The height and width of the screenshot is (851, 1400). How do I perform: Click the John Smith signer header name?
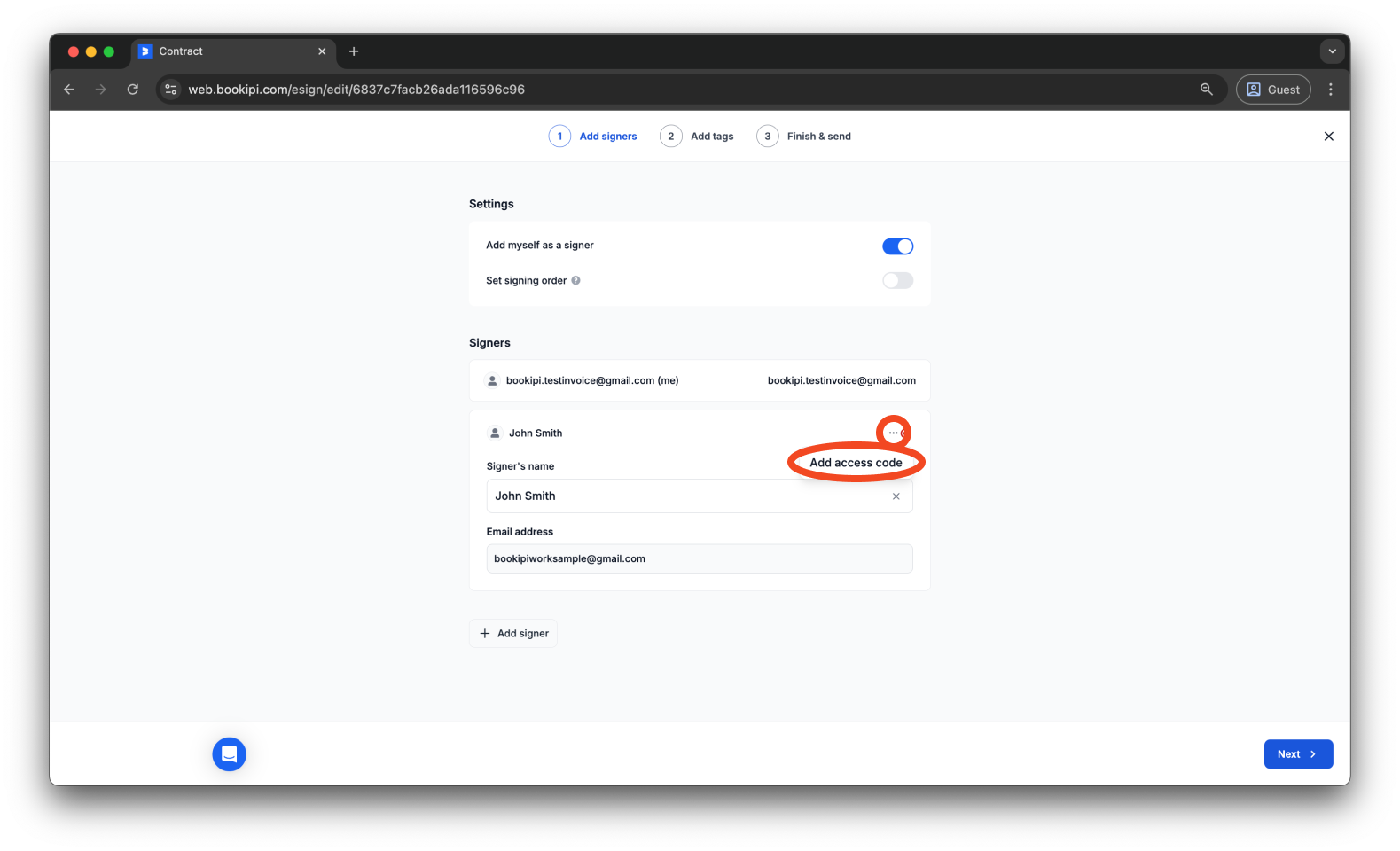coord(536,433)
